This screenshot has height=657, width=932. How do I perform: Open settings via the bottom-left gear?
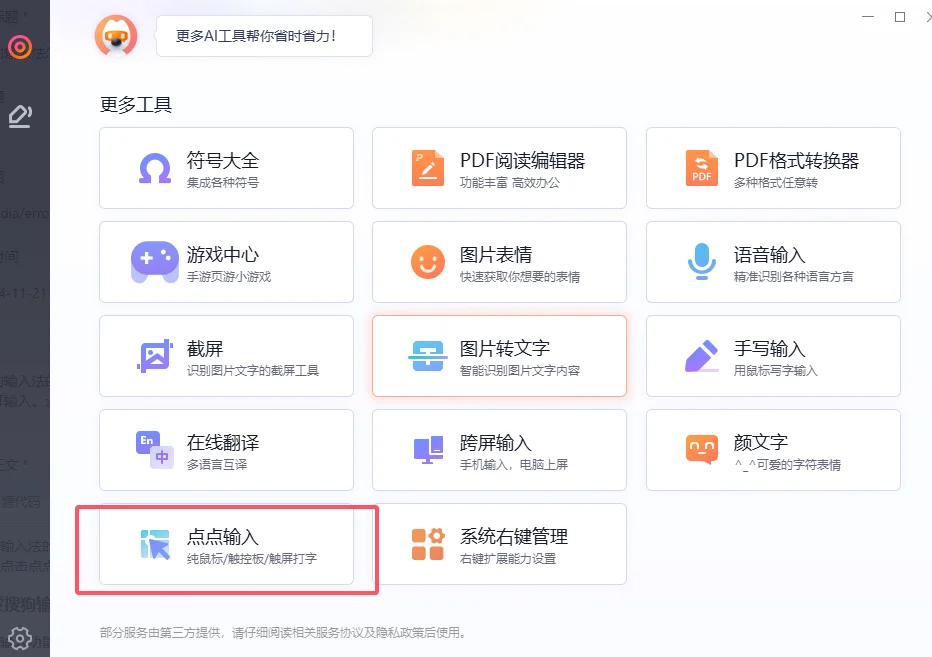(x=20, y=638)
